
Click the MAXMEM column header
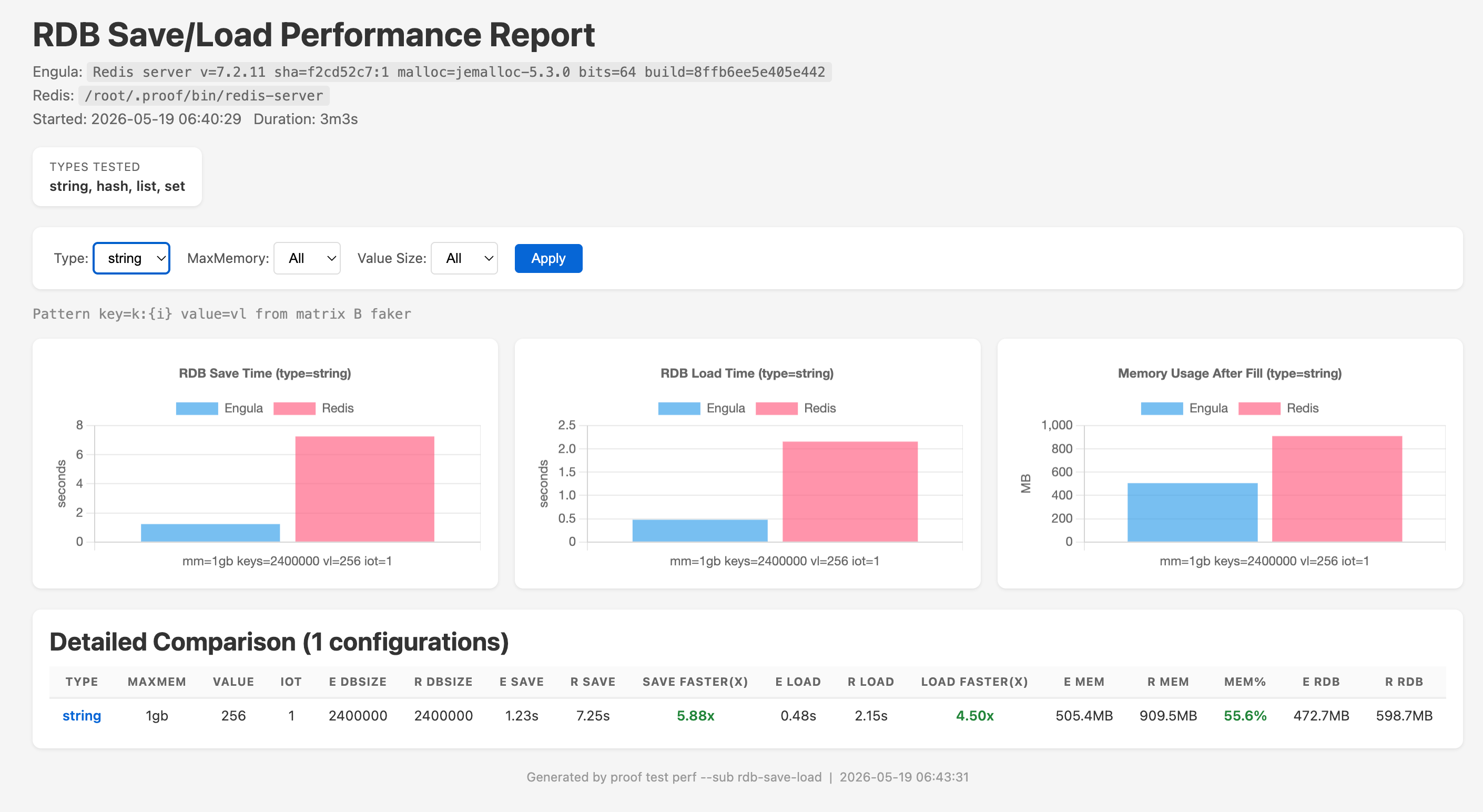tap(157, 682)
